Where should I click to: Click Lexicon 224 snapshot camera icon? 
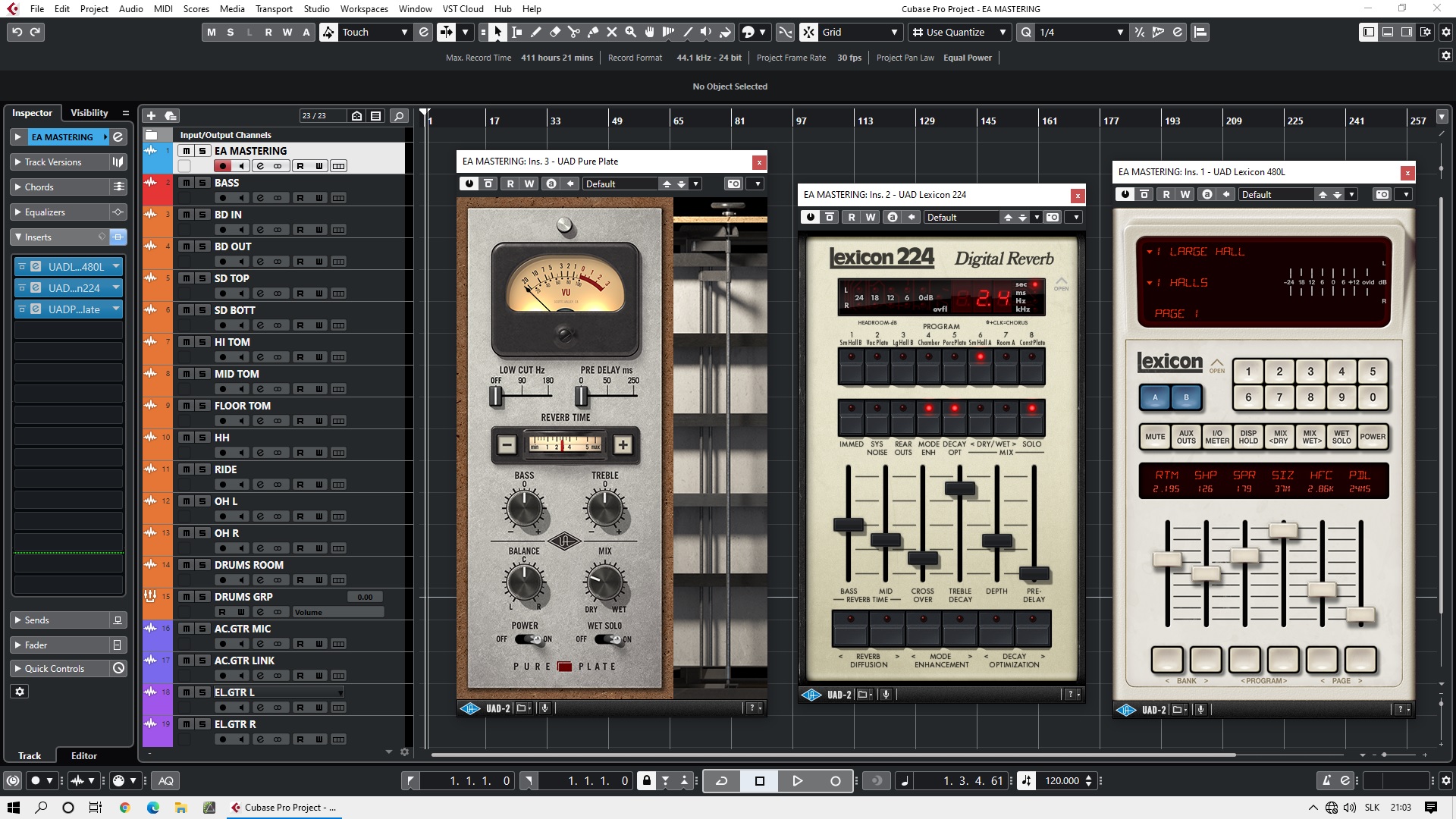(1053, 217)
